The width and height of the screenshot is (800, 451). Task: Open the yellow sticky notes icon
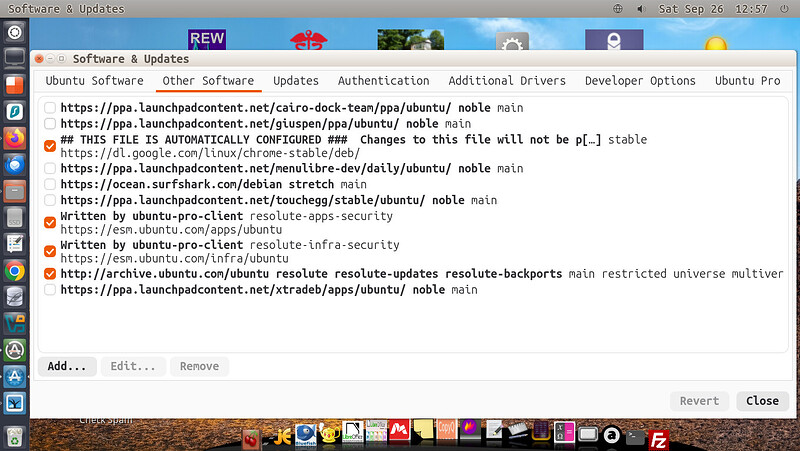(x=423, y=430)
